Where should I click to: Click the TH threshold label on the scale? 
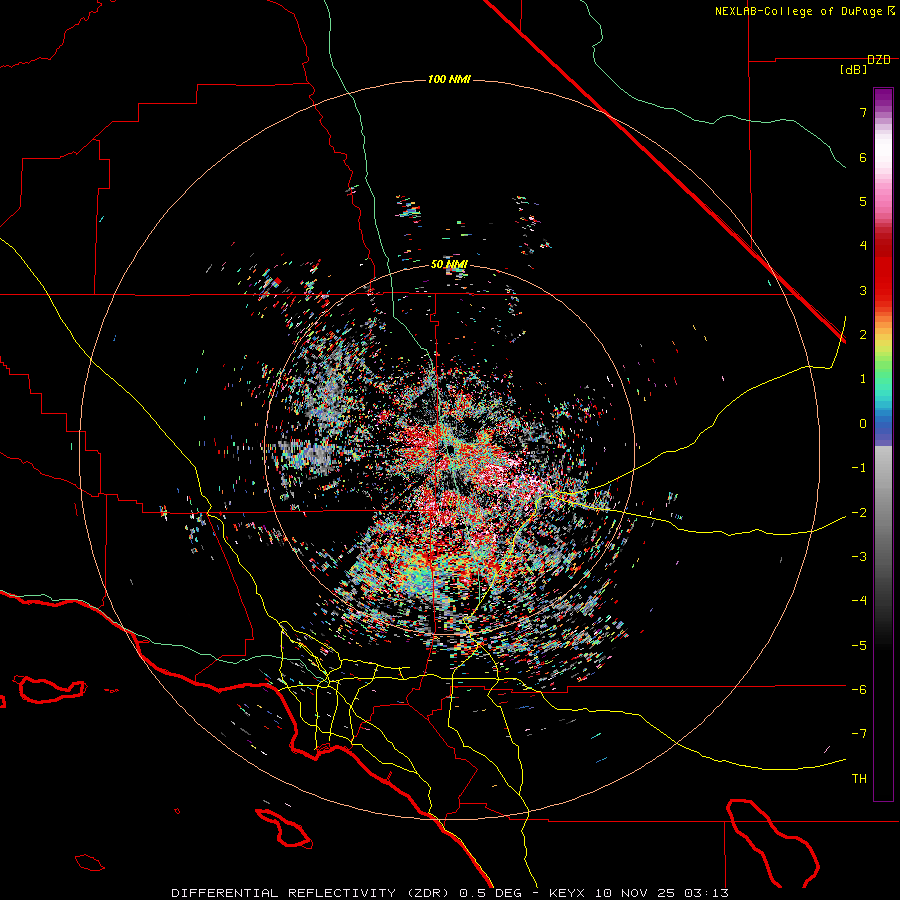[x=859, y=779]
